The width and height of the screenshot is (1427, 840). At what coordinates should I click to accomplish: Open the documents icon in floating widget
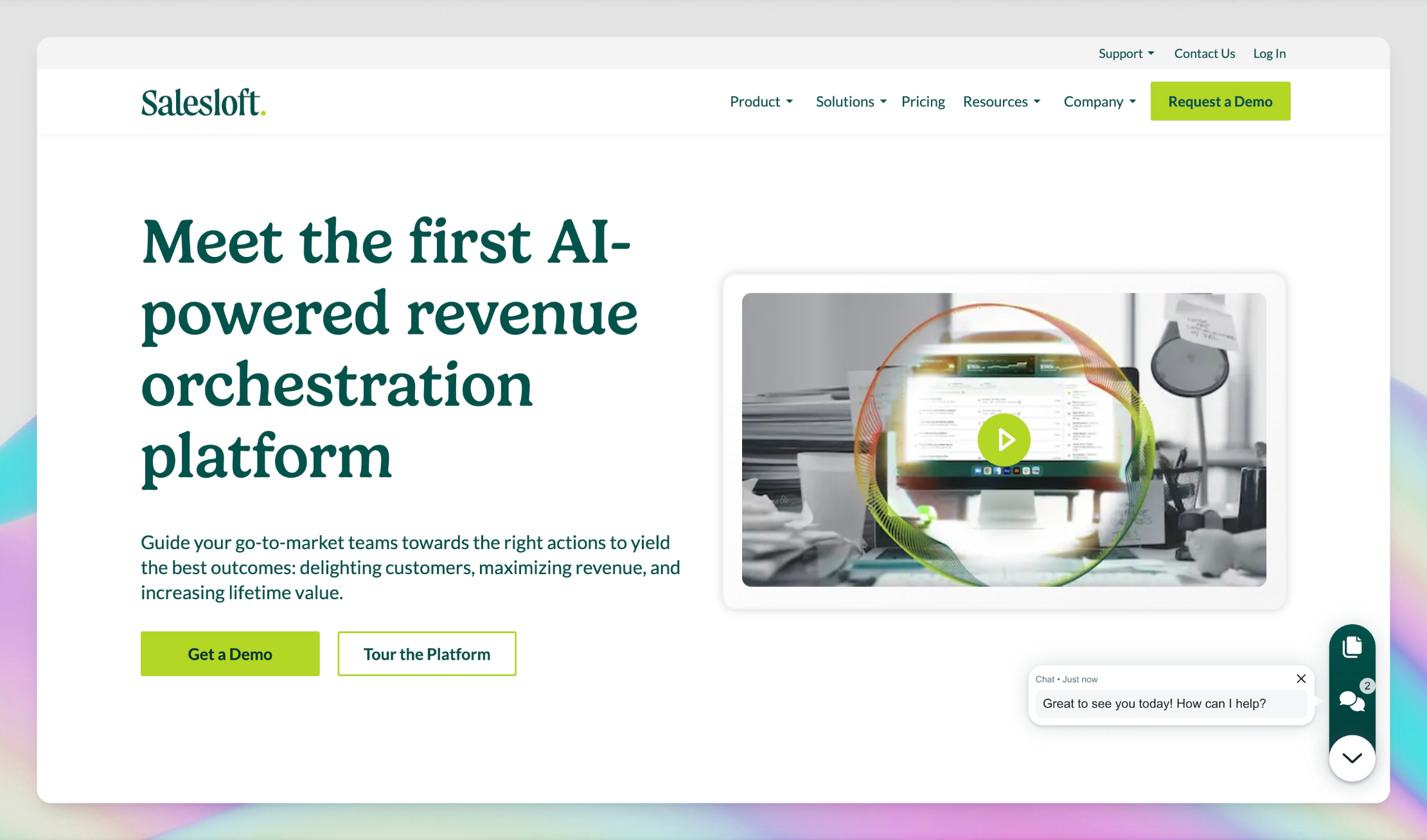(x=1352, y=647)
